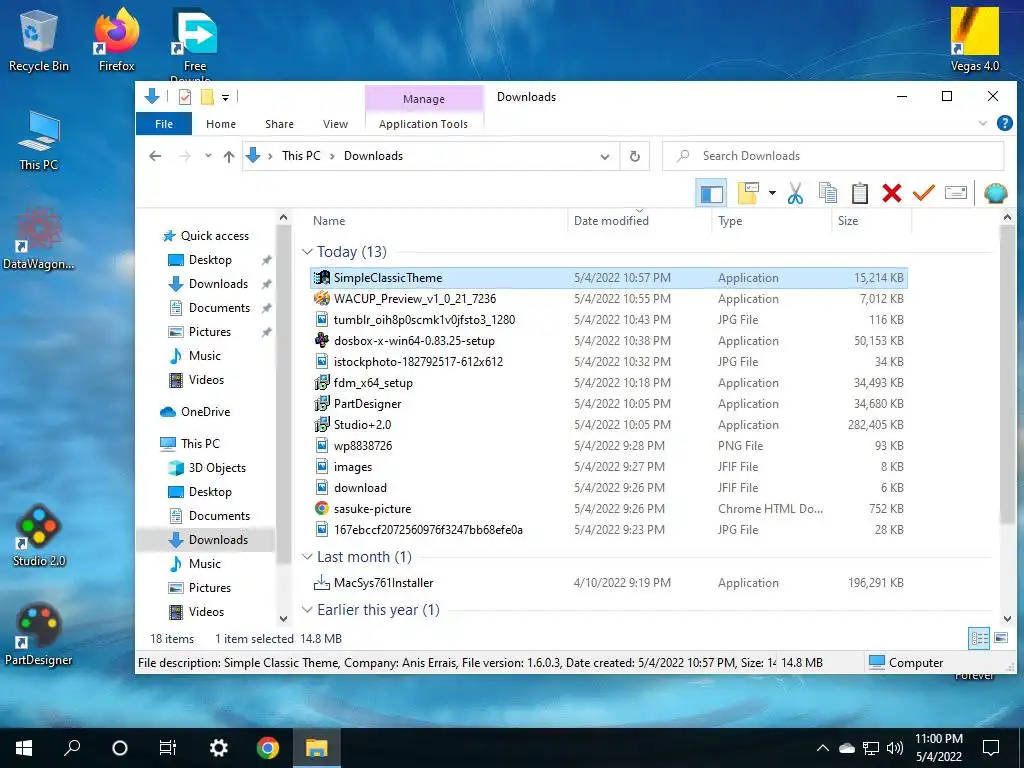
Task: Select This PC in navigation pane
Action: coord(200,444)
